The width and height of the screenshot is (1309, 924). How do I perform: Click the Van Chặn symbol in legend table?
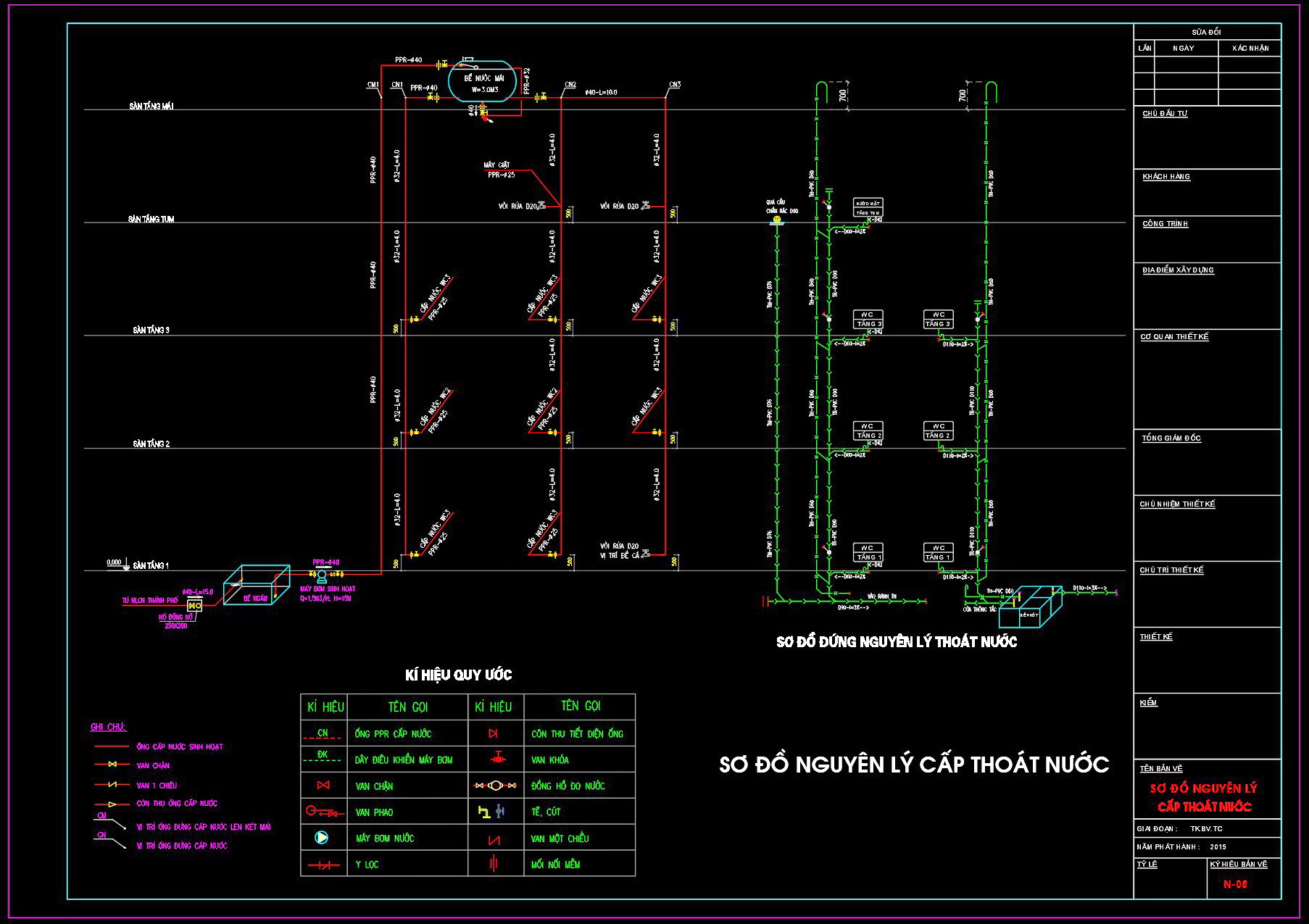coord(323,786)
